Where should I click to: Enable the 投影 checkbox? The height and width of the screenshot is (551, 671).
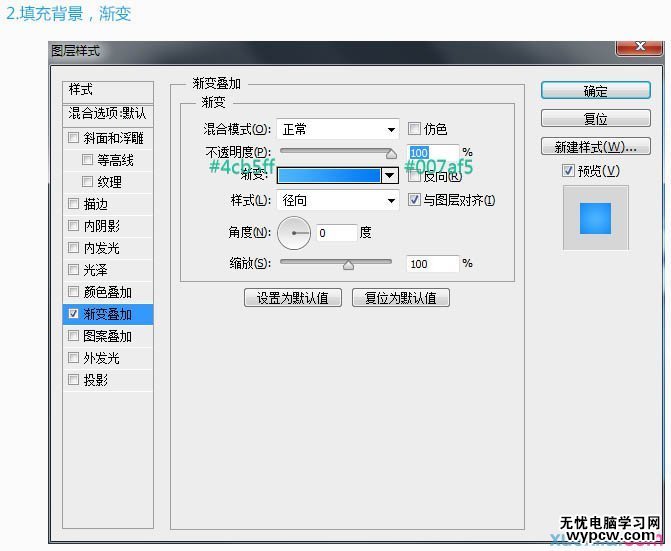point(74,379)
